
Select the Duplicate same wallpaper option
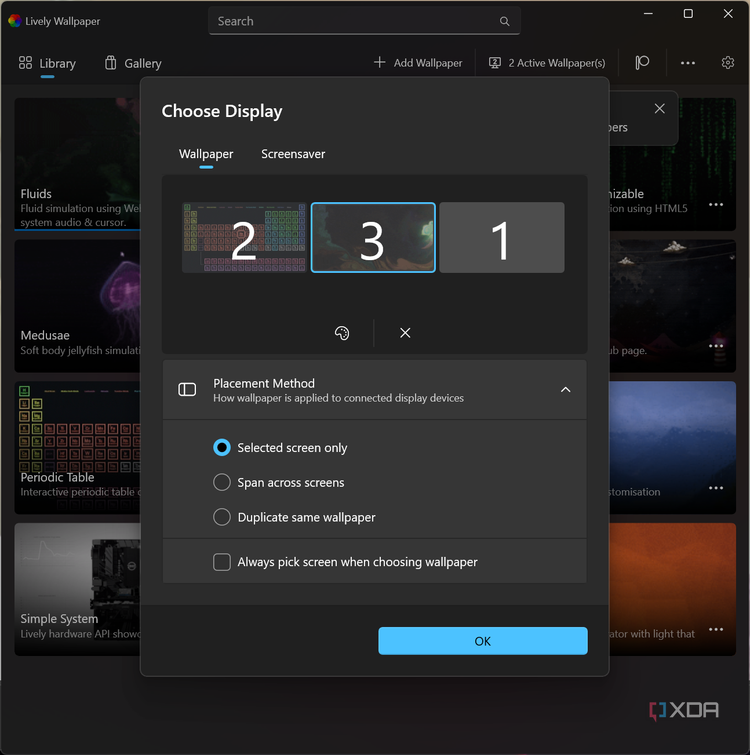[x=294, y=517]
